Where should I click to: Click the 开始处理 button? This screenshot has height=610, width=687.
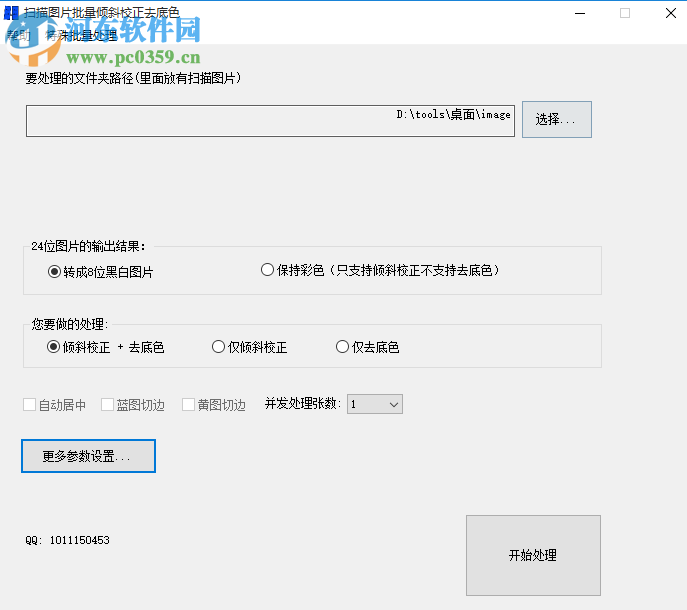pos(533,555)
